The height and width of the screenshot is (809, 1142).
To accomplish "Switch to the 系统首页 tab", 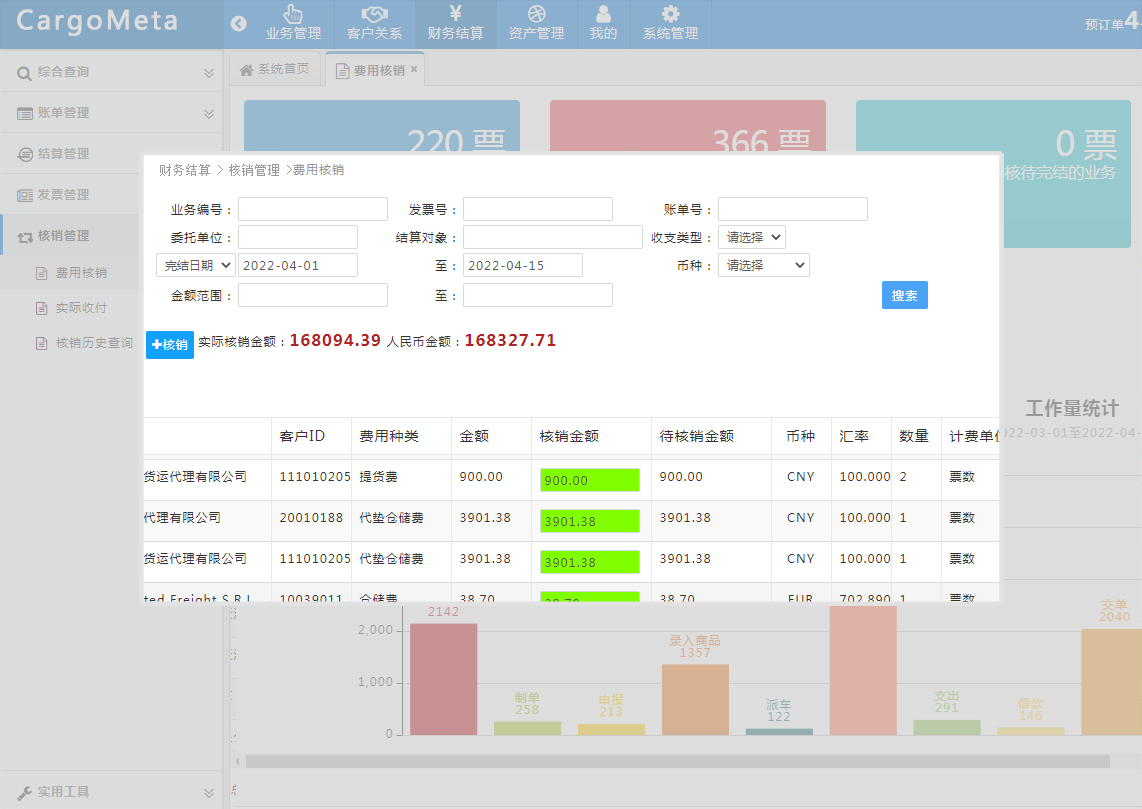I will coord(275,69).
